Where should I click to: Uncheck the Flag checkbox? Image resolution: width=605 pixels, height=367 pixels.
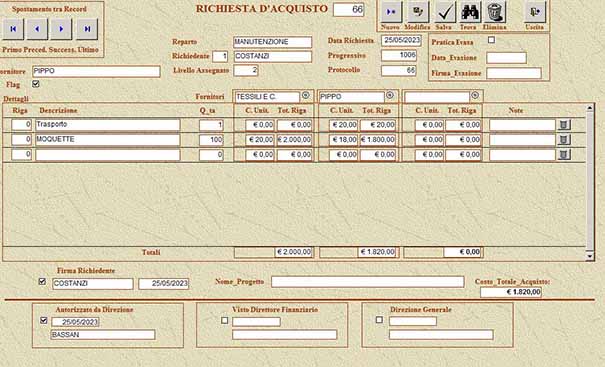(36, 84)
